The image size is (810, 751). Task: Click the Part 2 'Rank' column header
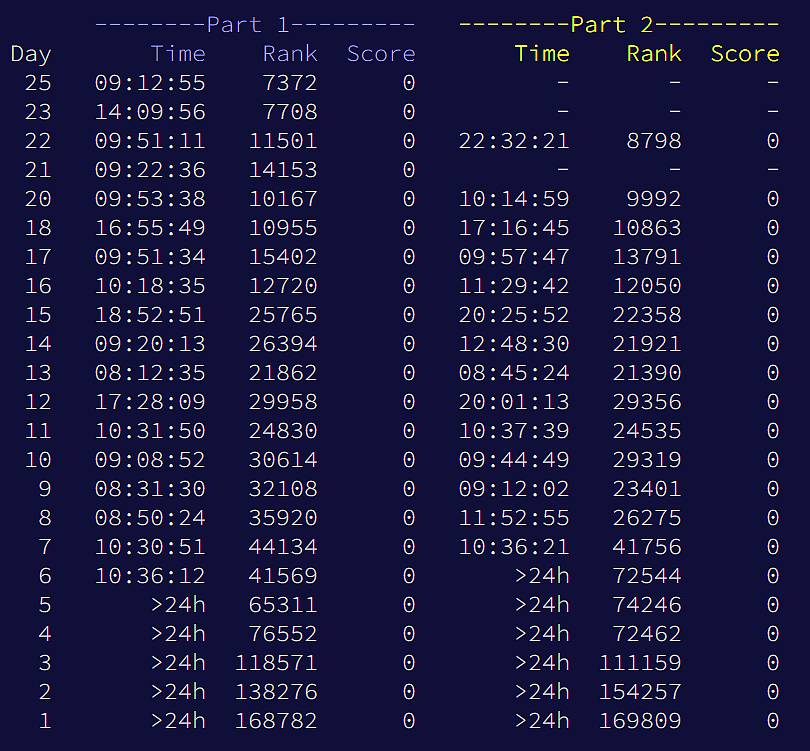click(x=653, y=54)
